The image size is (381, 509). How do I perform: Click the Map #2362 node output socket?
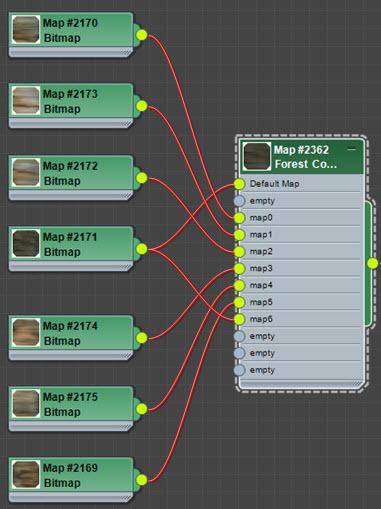click(373, 263)
